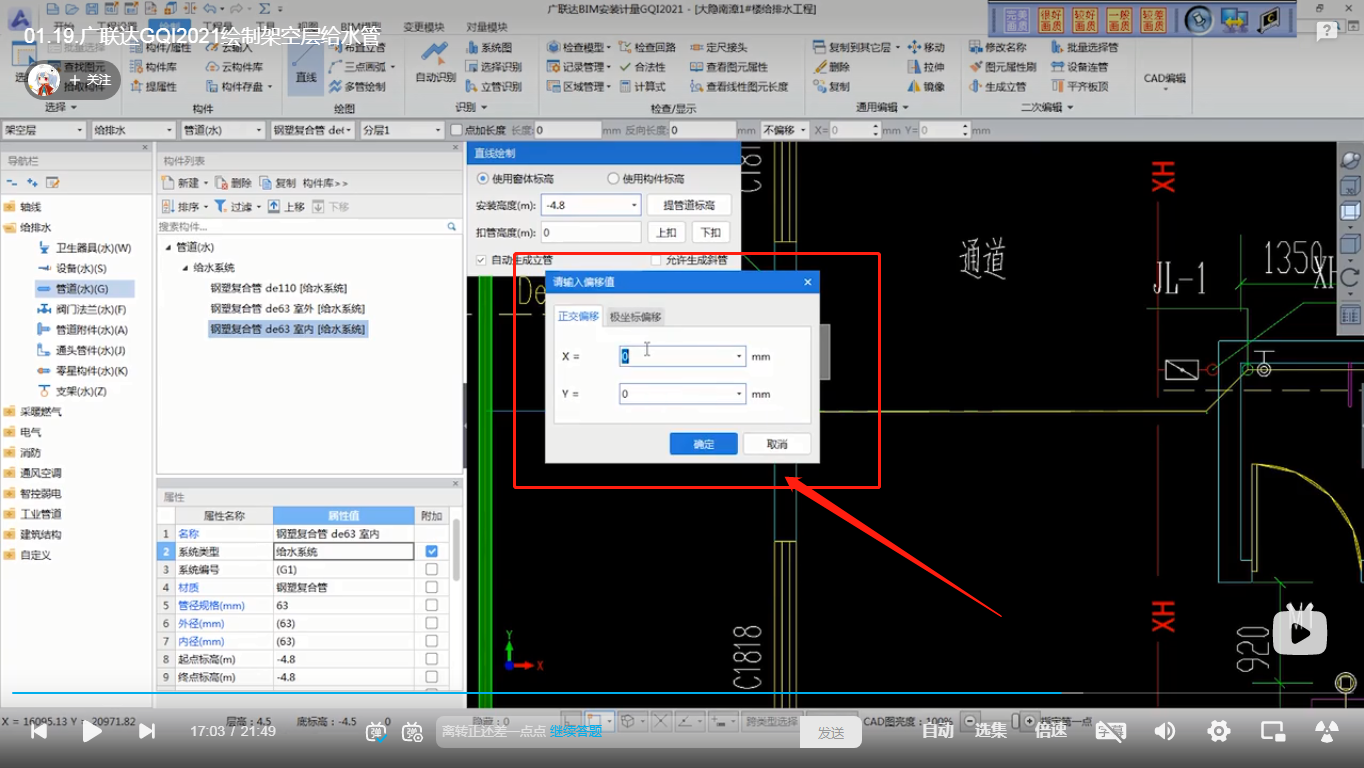This screenshot has width=1364, height=768.
Task: Open the 云构件库 cloud component library
Action: click(235, 67)
